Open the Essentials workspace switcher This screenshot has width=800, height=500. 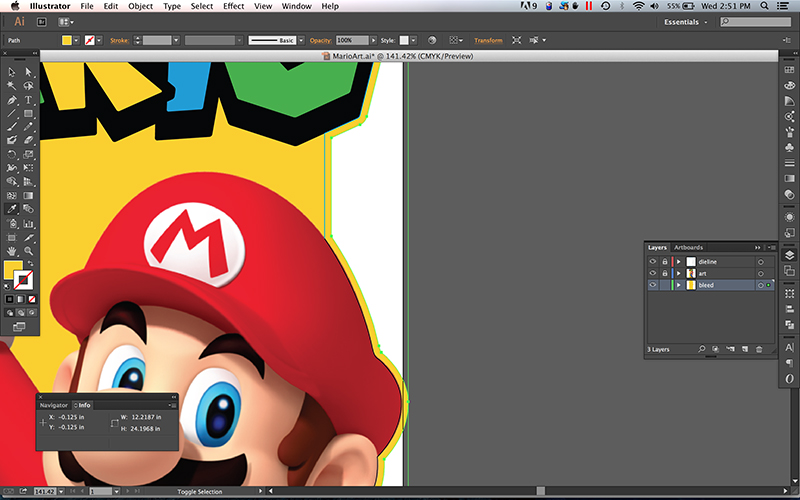click(x=685, y=22)
